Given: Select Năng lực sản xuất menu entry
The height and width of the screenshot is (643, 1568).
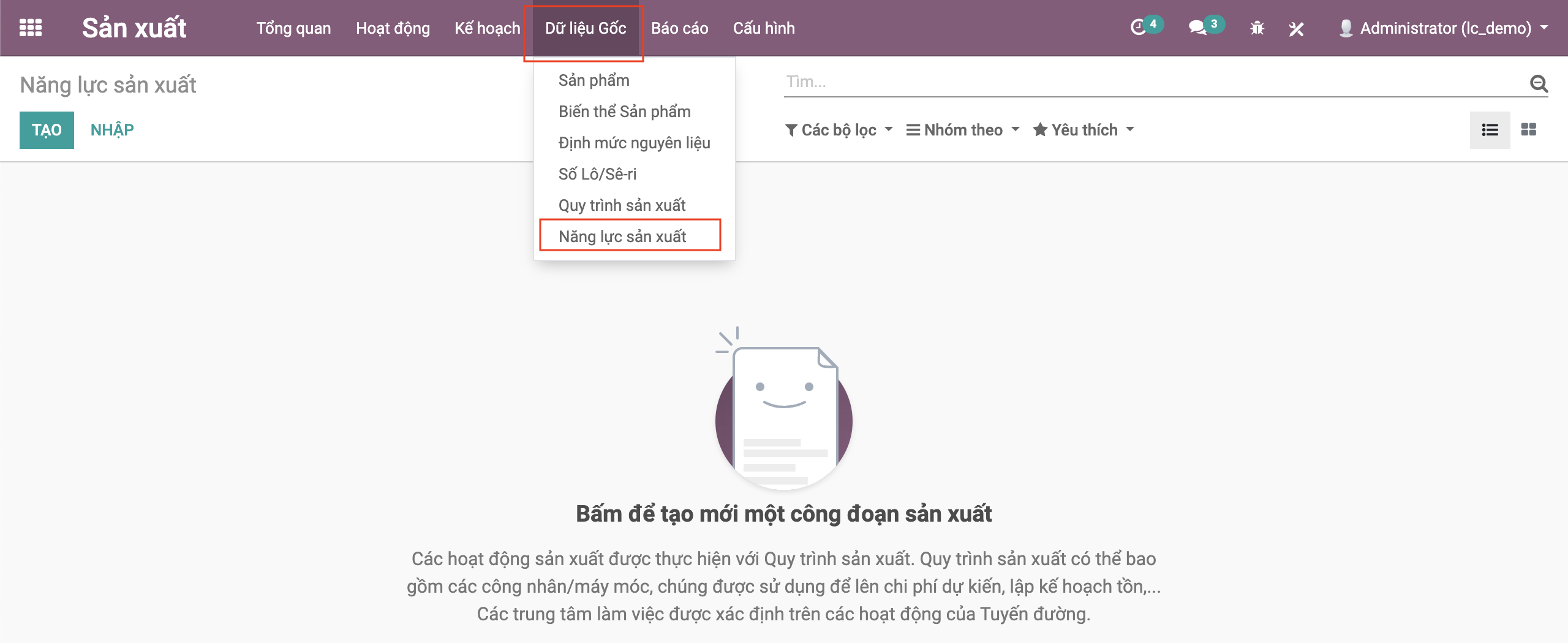Looking at the screenshot, I should (622, 237).
